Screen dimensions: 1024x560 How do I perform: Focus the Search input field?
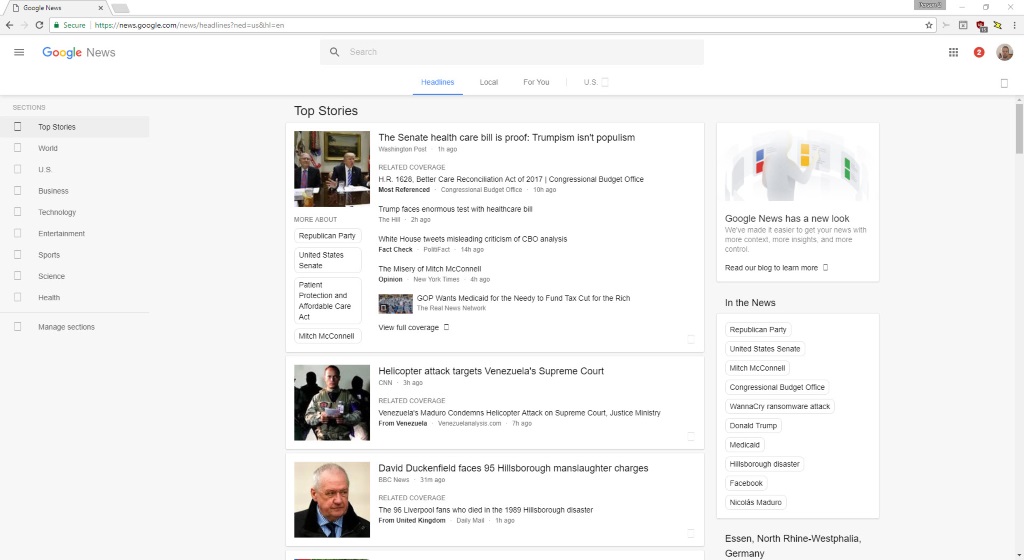(x=512, y=52)
